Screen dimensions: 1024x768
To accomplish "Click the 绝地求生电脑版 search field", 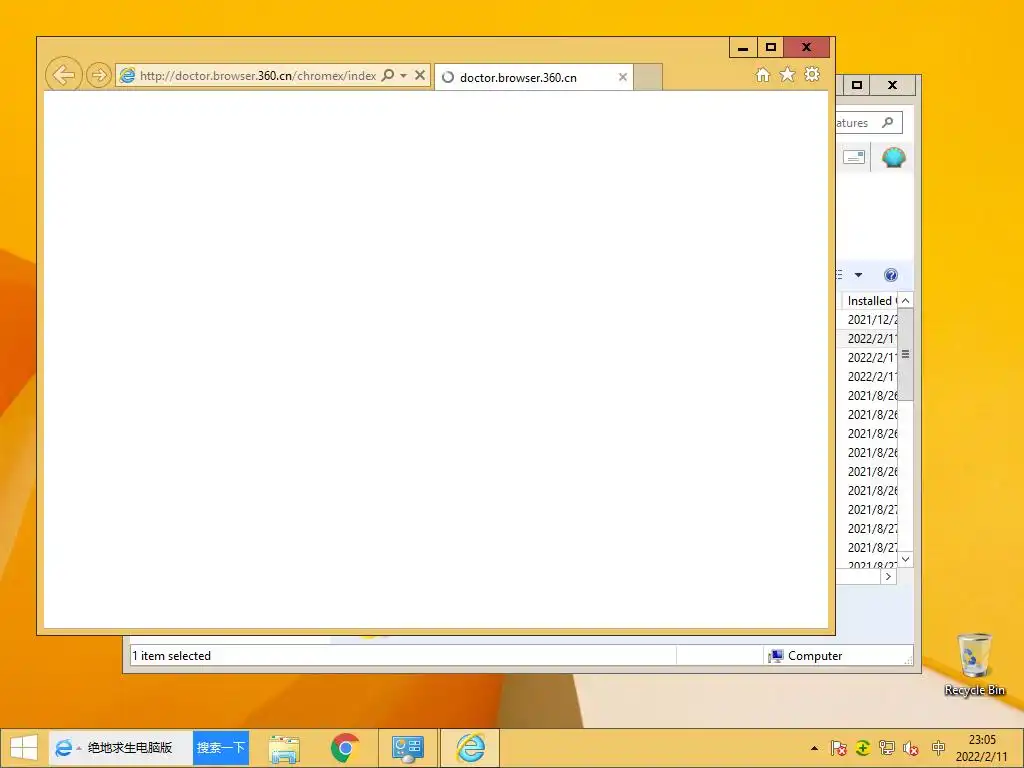I will (x=129, y=748).
